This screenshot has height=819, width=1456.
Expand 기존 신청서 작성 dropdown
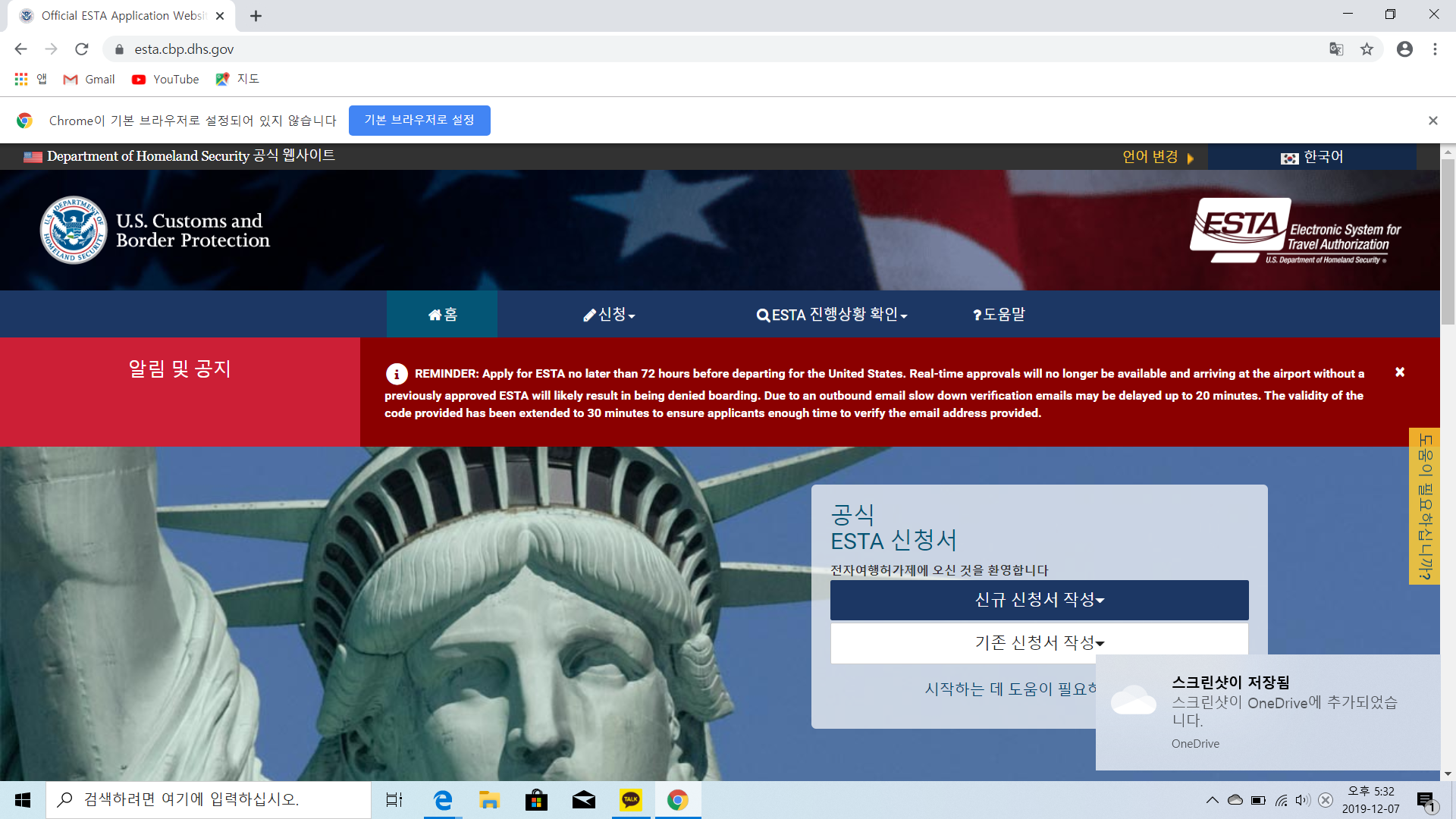click(x=1039, y=642)
